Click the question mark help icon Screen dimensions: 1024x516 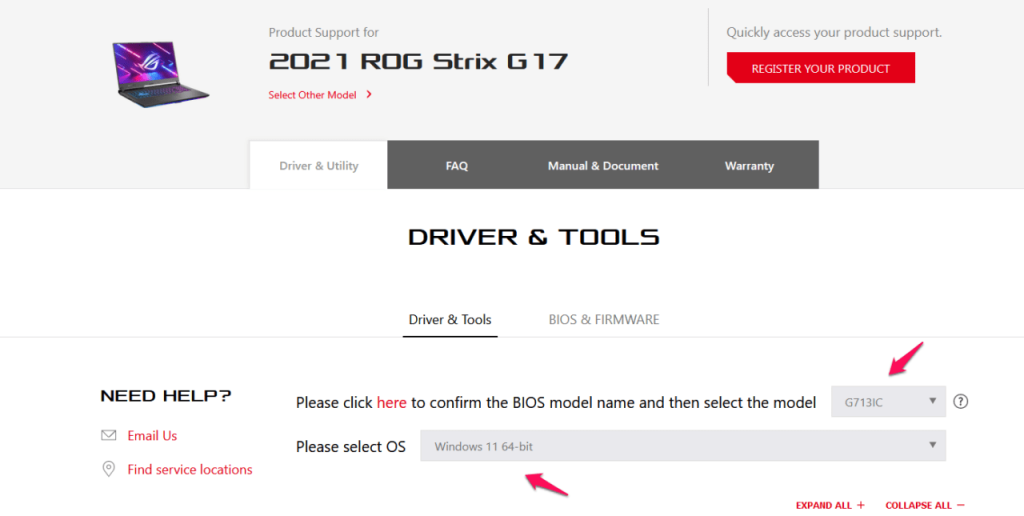960,402
